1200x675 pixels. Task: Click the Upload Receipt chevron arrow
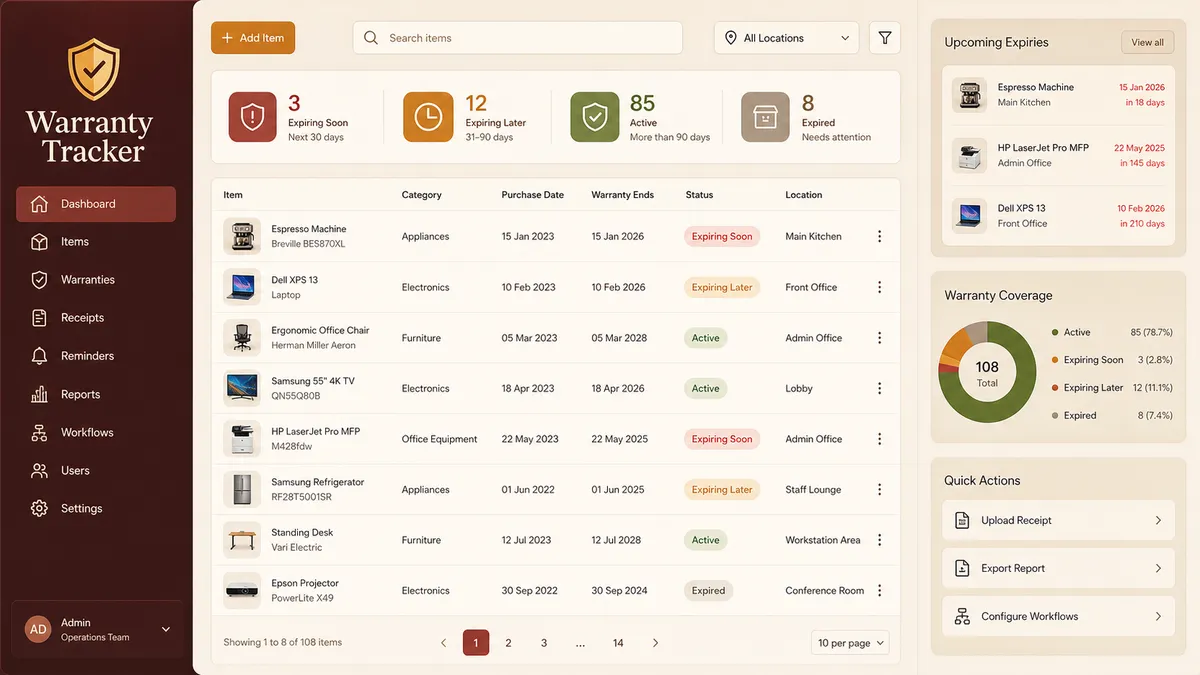pos(1158,520)
